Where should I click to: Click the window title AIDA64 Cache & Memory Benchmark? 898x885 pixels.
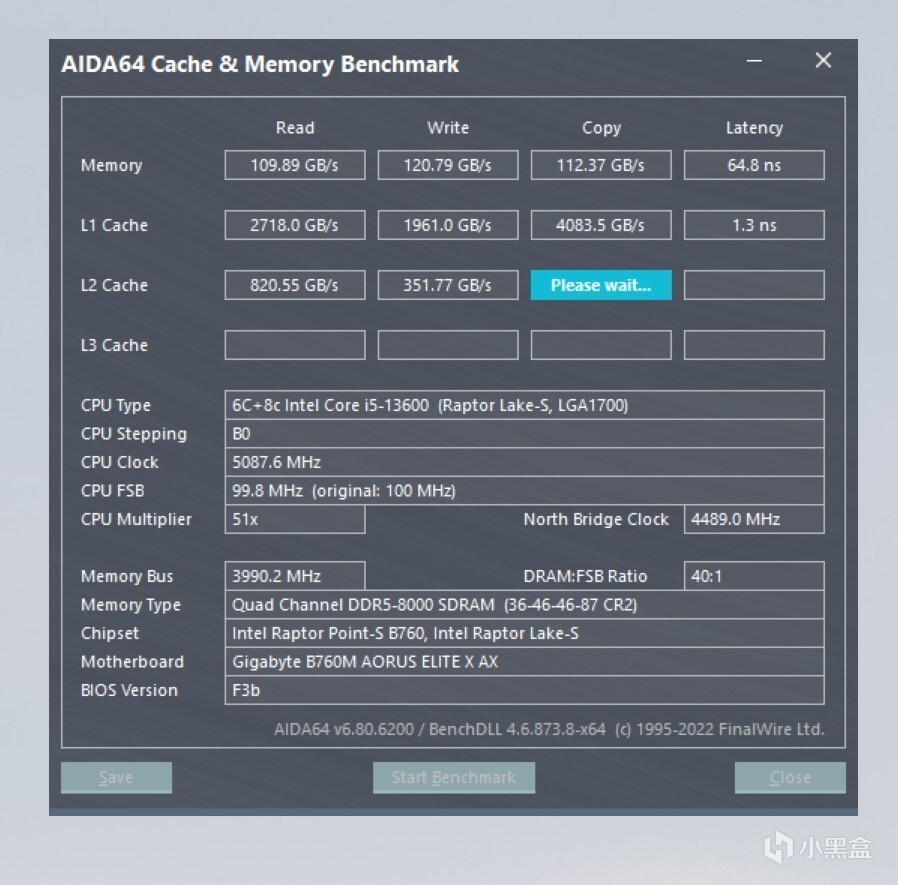(x=260, y=64)
